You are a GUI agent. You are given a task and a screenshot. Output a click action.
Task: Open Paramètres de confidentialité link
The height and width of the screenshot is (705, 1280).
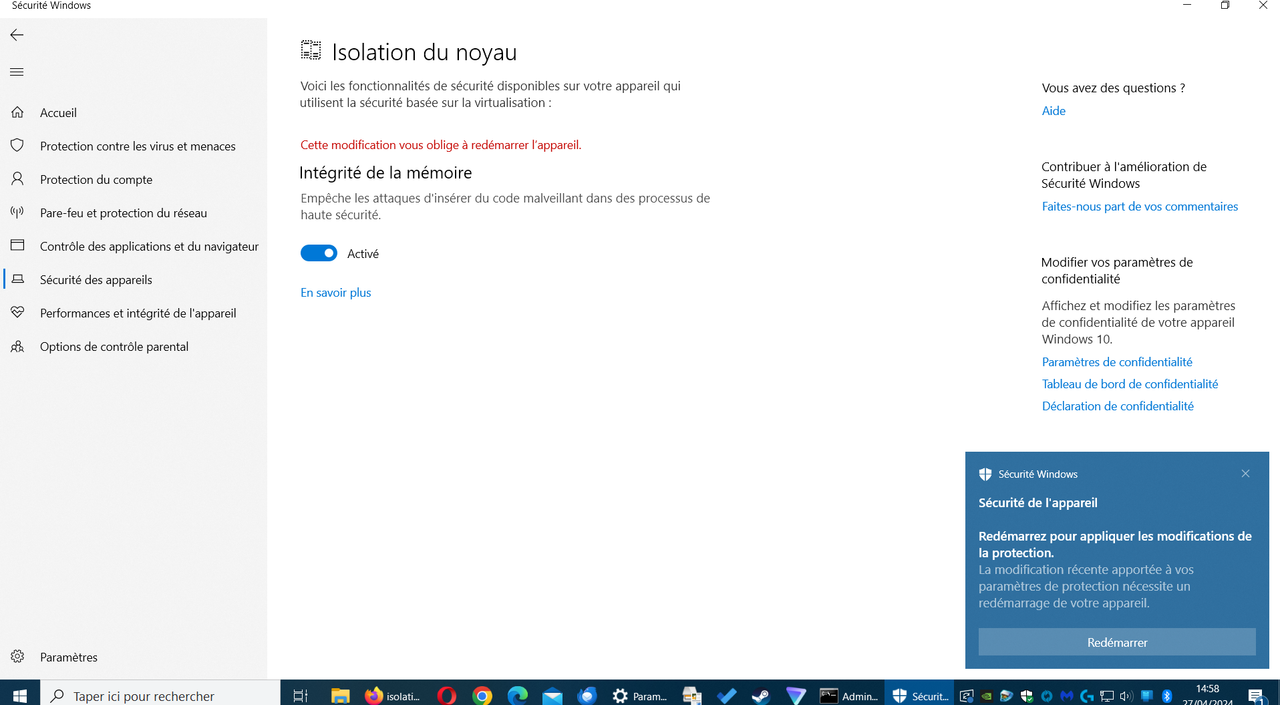click(1117, 362)
